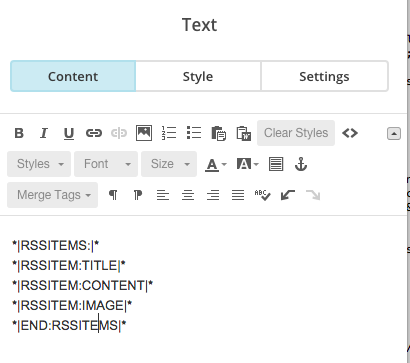410x363 pixels.
Task: Click the *|RSSITEMS:|* line
Action: coord(56,246)
